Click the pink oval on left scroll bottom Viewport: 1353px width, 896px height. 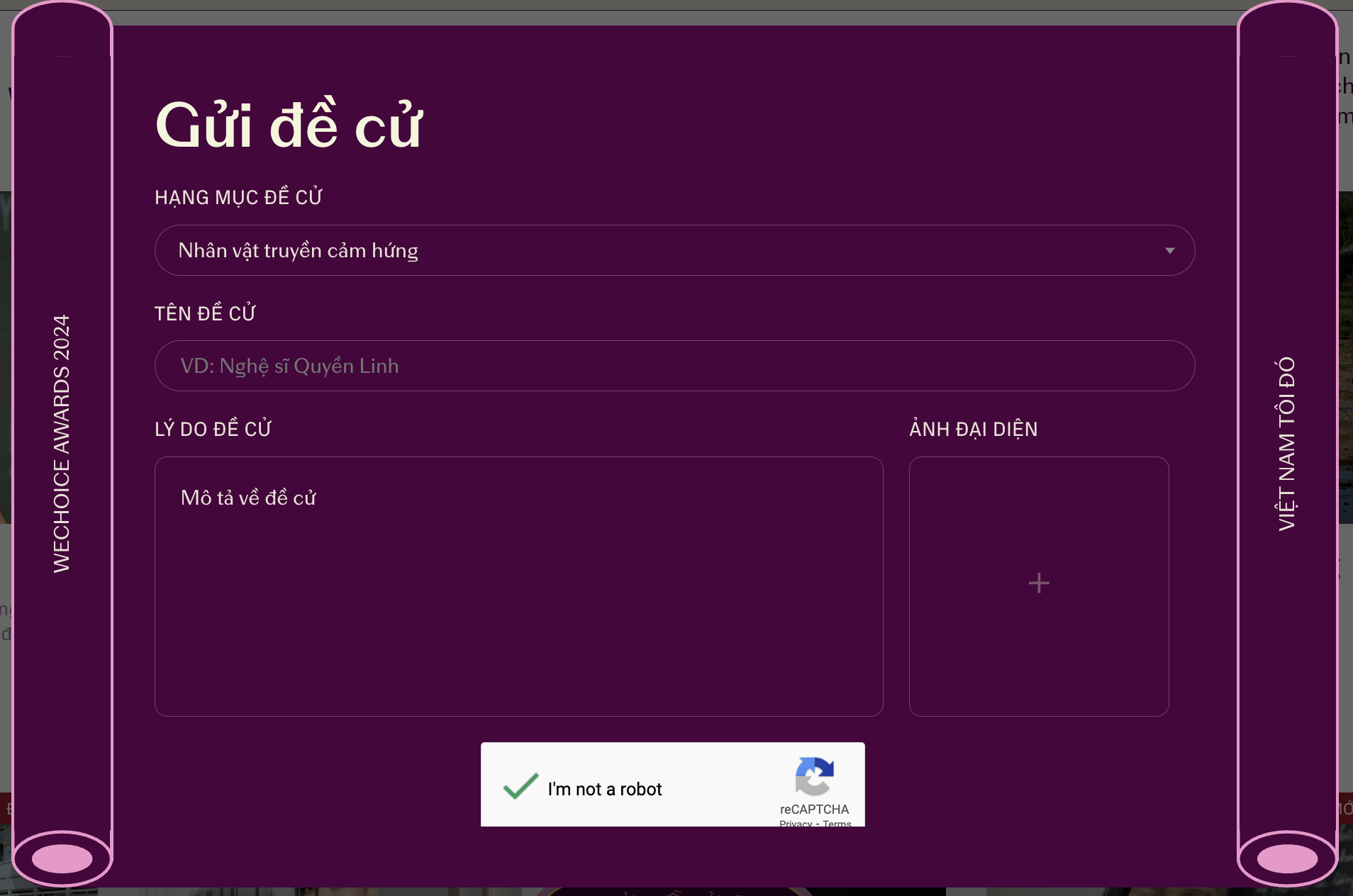[62, 858]
